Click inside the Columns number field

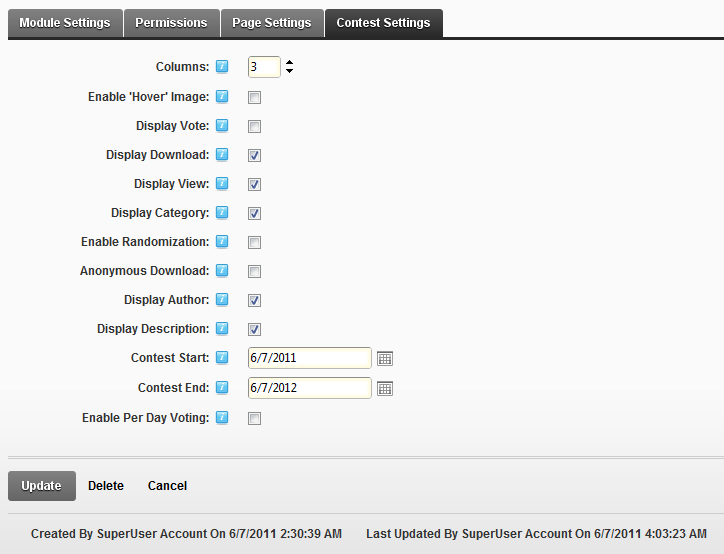click(x=264, y=67)
